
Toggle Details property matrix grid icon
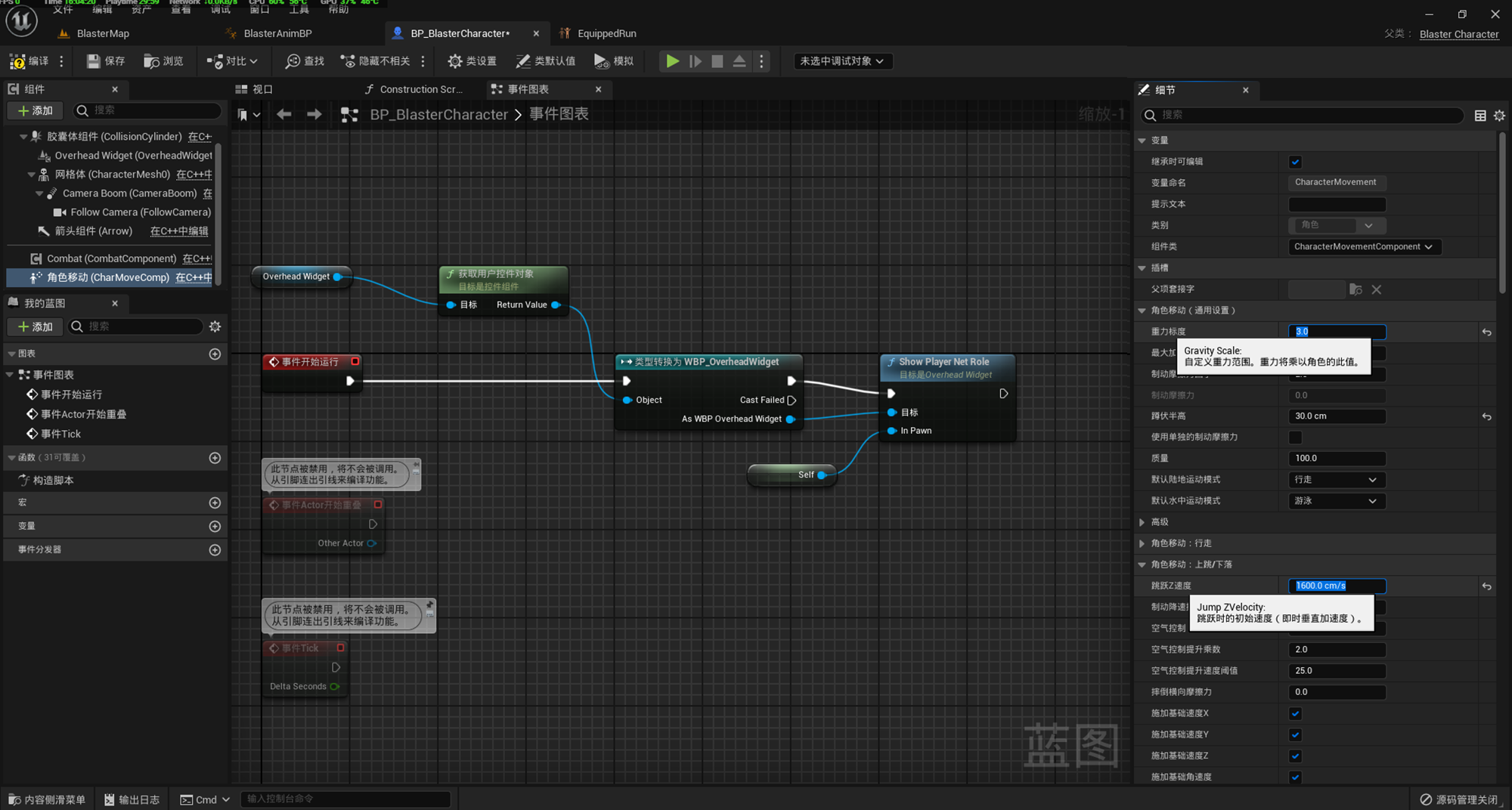pos(1480,116)
